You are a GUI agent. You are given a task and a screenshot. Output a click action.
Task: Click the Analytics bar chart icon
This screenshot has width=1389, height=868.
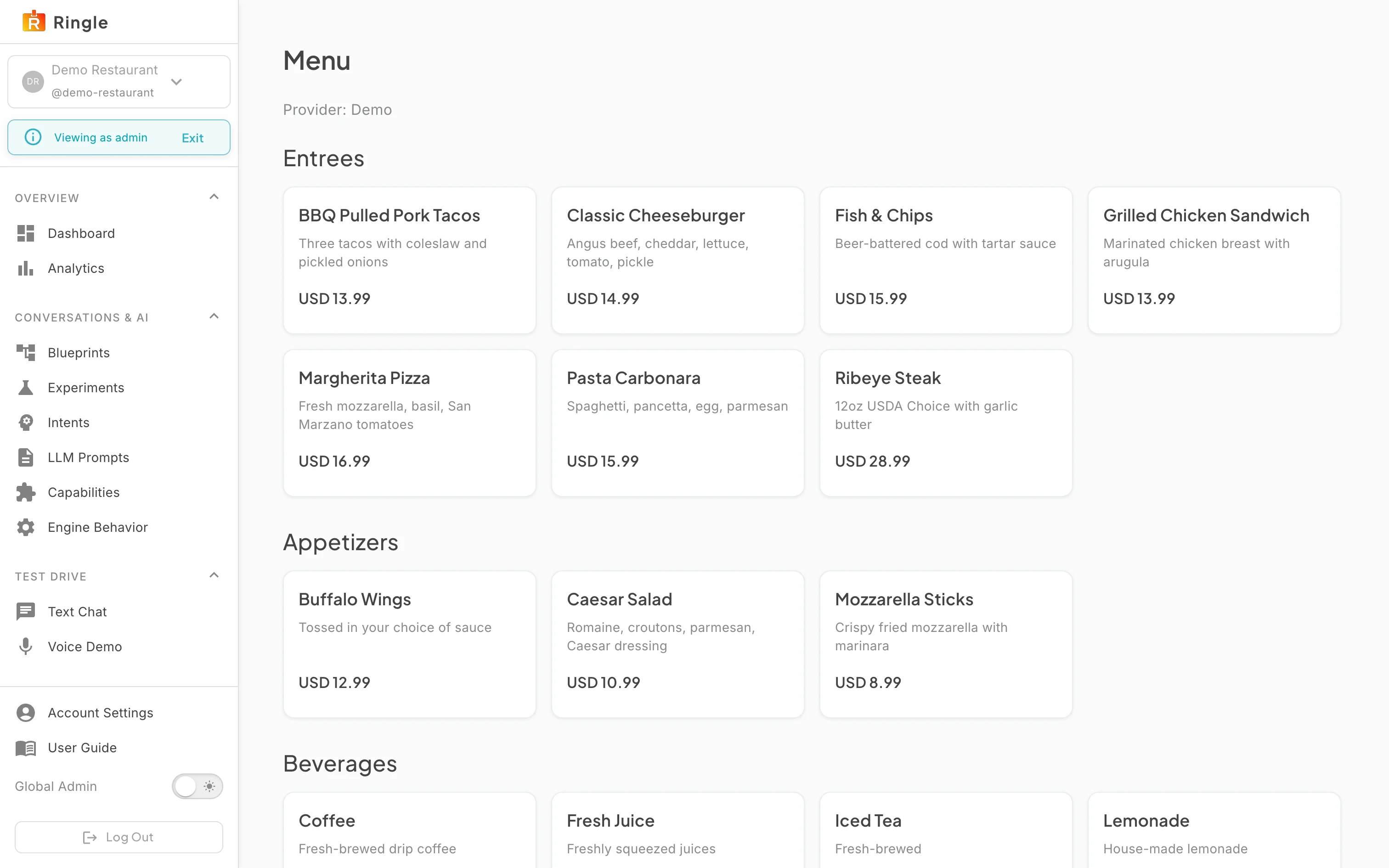26,268
